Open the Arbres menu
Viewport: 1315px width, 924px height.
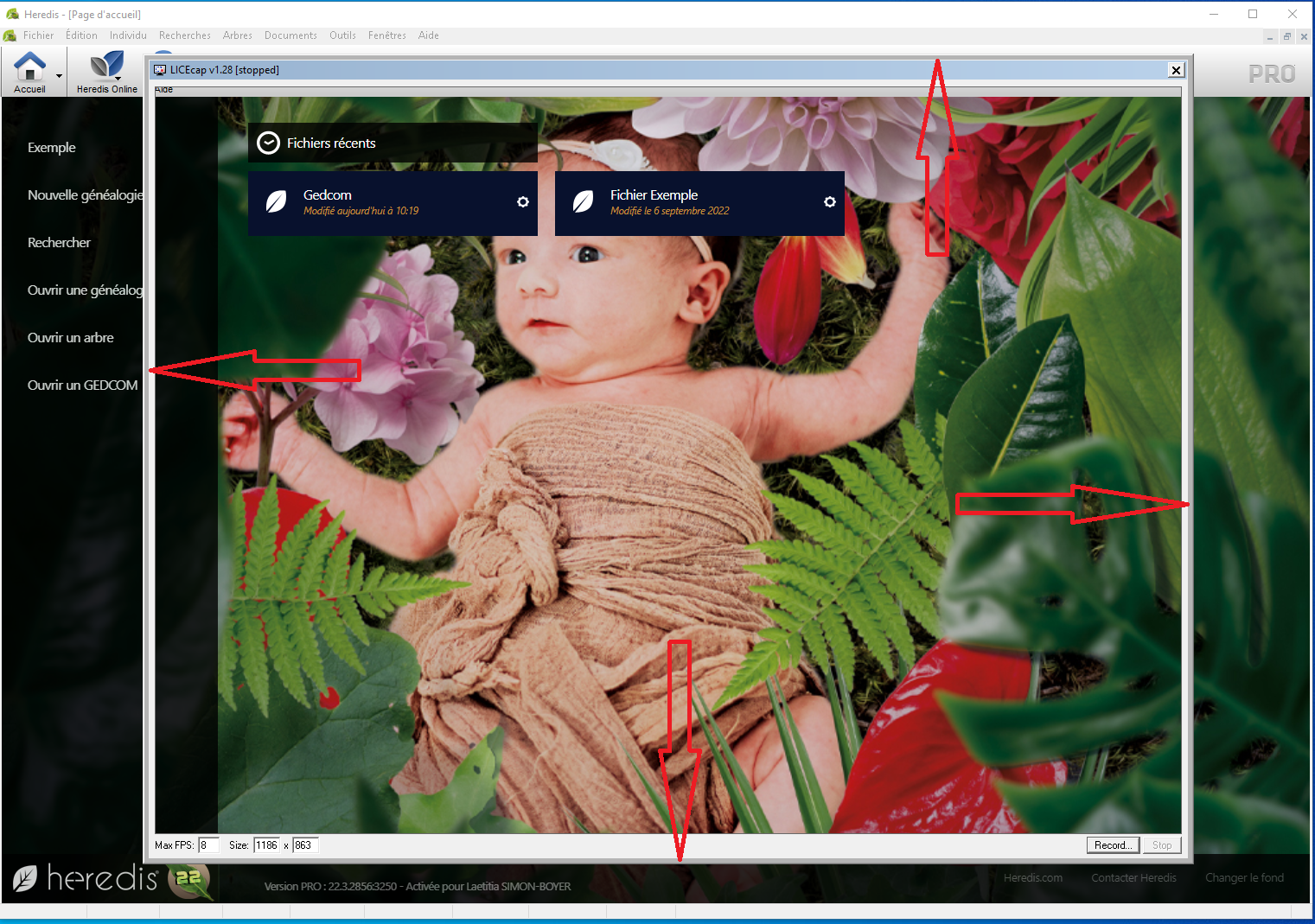tap(237, 35)
